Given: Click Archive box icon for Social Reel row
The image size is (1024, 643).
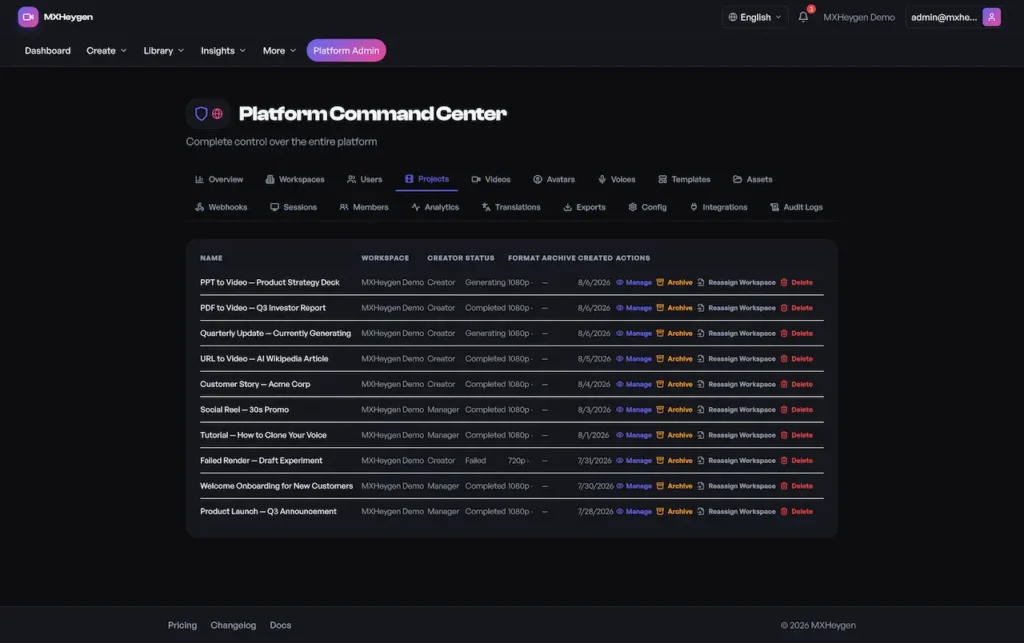Looking at the screenshot, I should [x=660, y=410].
